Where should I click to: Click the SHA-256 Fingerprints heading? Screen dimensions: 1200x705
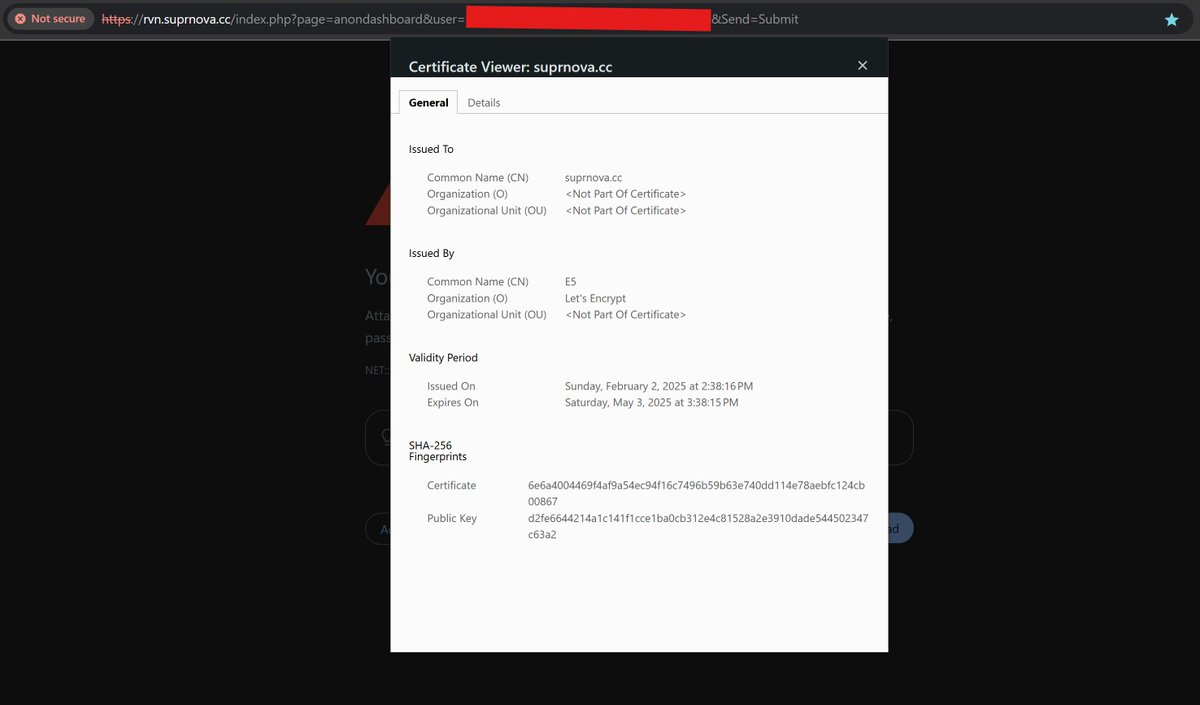(x=438, y=451)
